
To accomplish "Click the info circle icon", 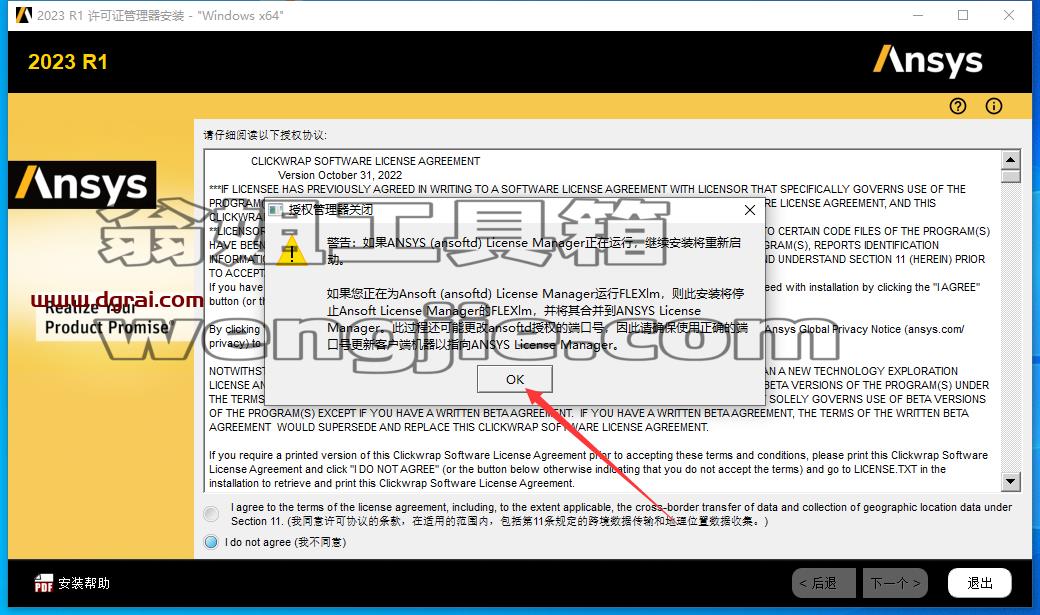I will 994,106.
